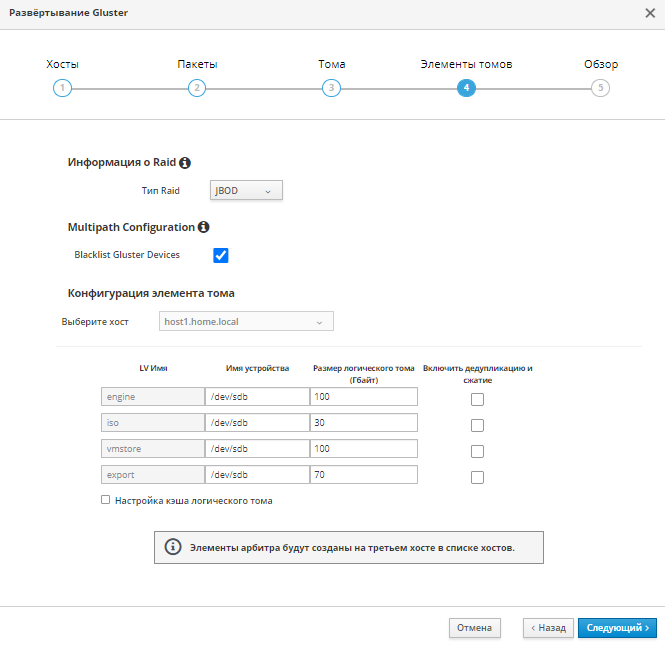This screenshot has height=646, width=665.
Task: Click the Multipath Configuration info icon
Action: 204,227
